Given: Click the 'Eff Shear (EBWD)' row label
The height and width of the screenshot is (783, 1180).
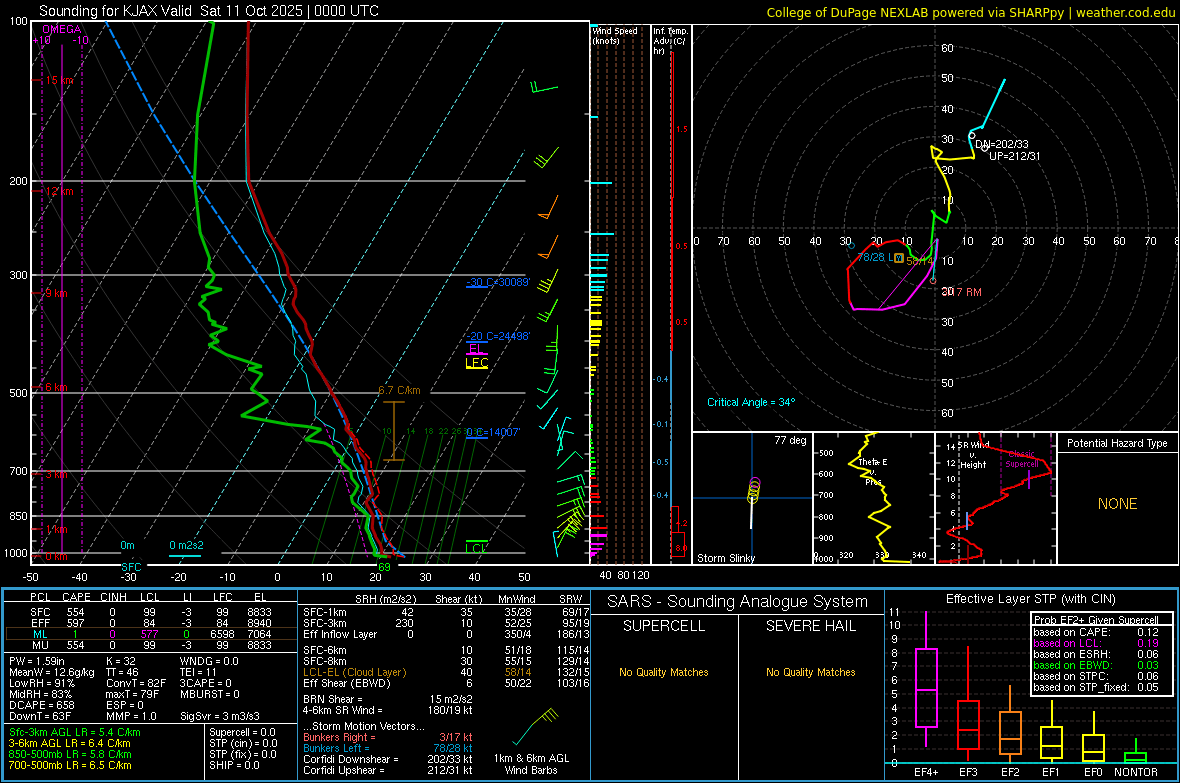Looking at the screenshot, I should (347, 683).
